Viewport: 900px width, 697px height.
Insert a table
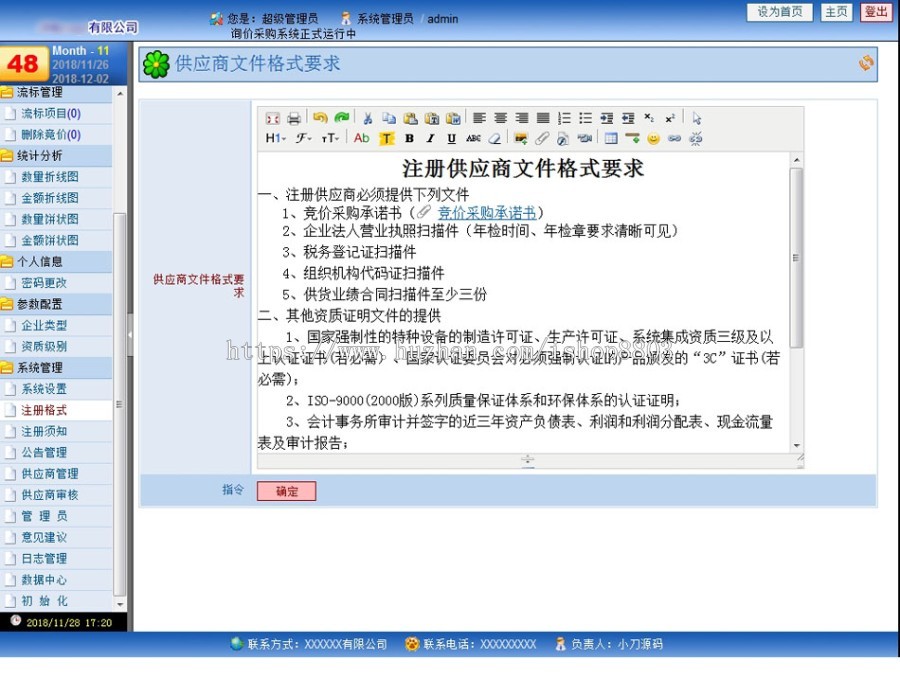tap(611, 138)
